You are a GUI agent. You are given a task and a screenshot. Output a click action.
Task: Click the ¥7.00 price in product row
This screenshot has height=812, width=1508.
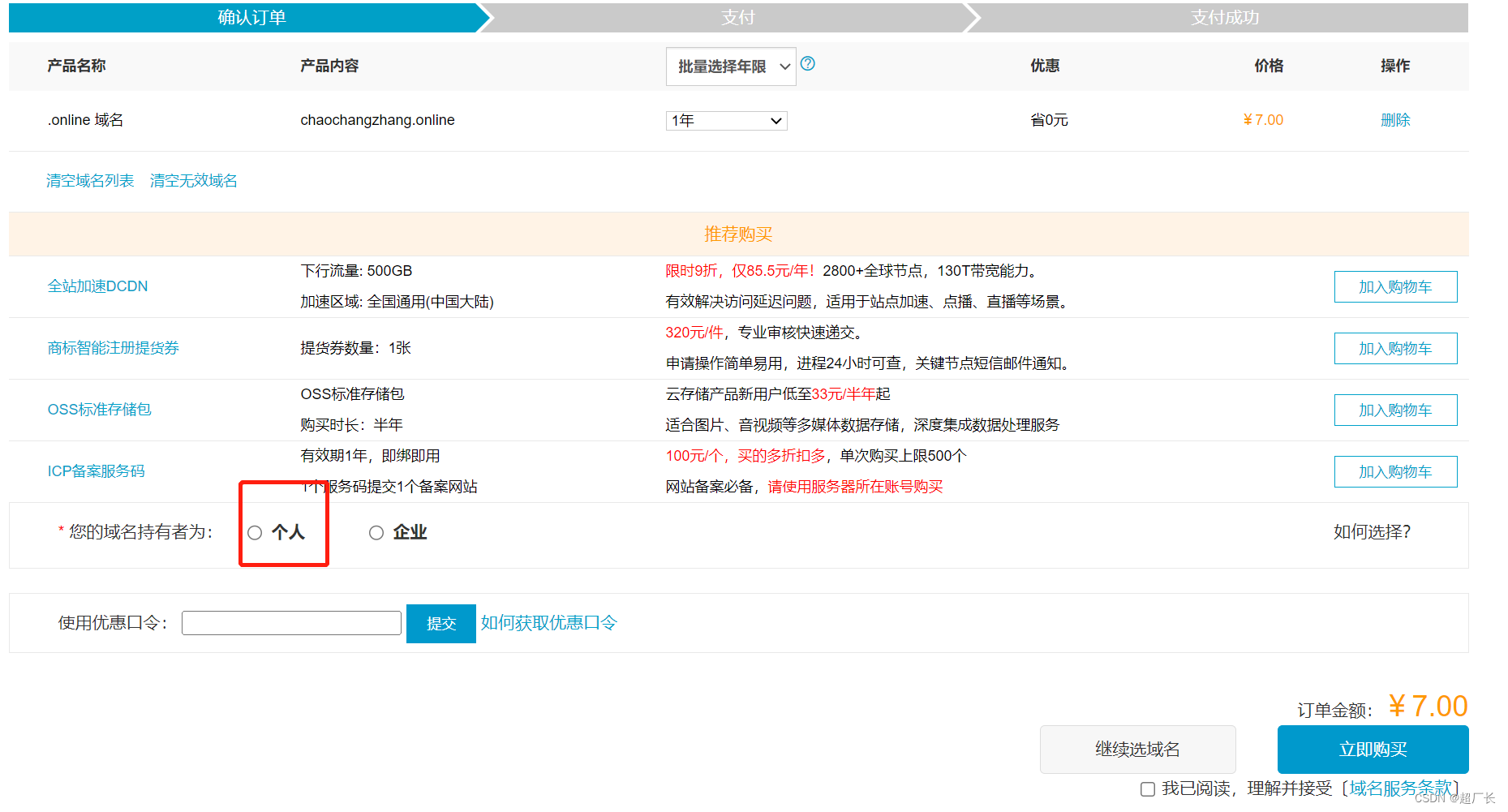(x=1263, y=120)
